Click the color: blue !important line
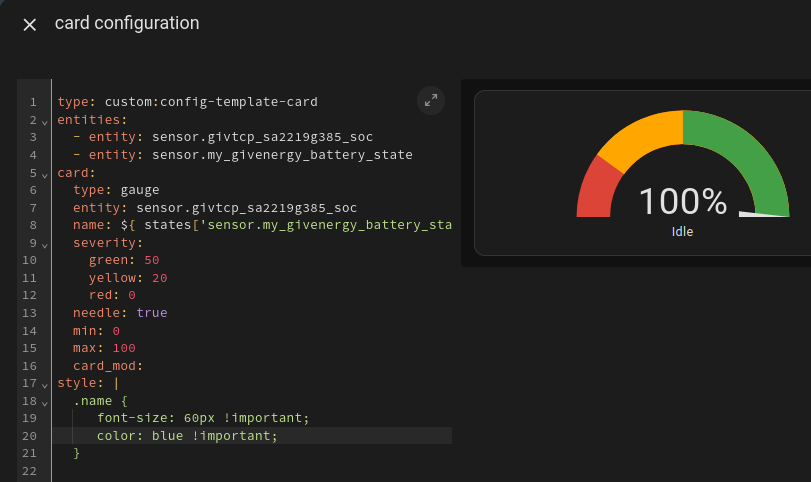The width and height of the screenshot is (811, 482). 187,435
